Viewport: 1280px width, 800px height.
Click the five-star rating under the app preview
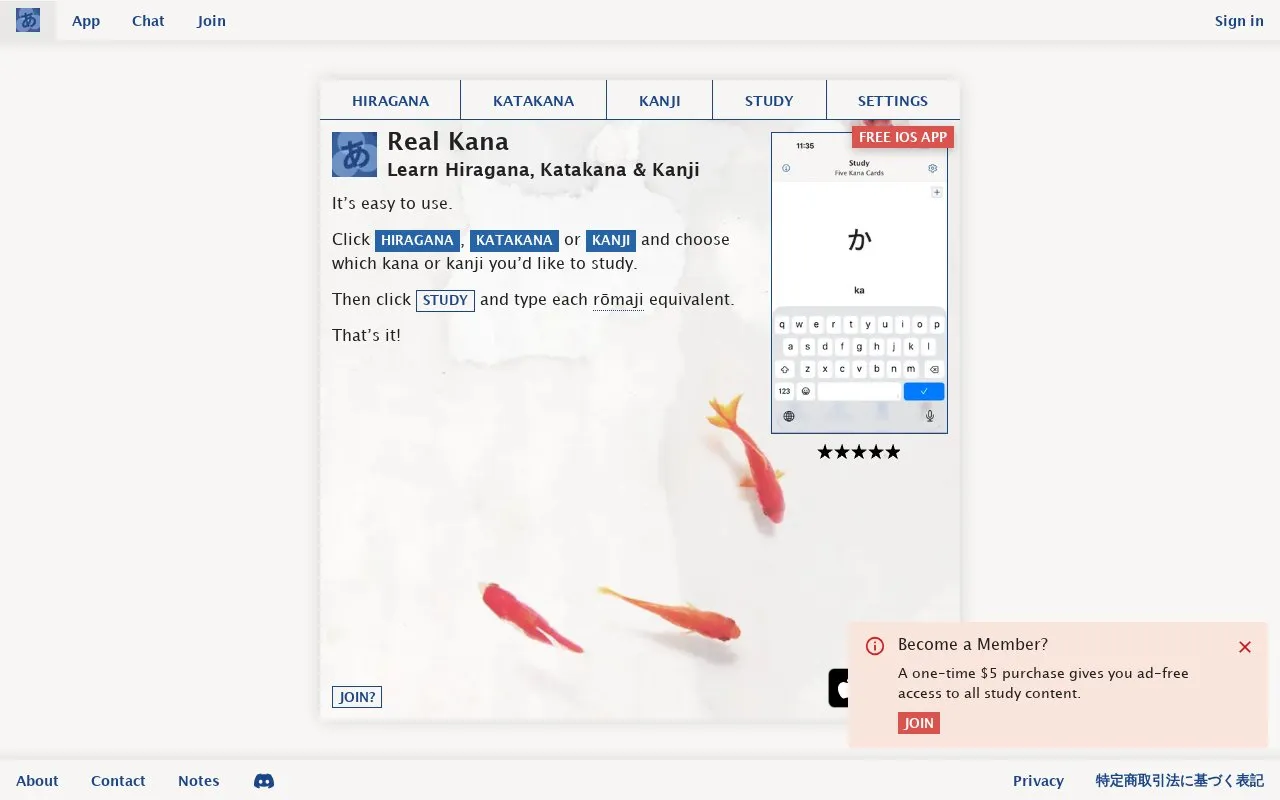click(x=859, y=452)
